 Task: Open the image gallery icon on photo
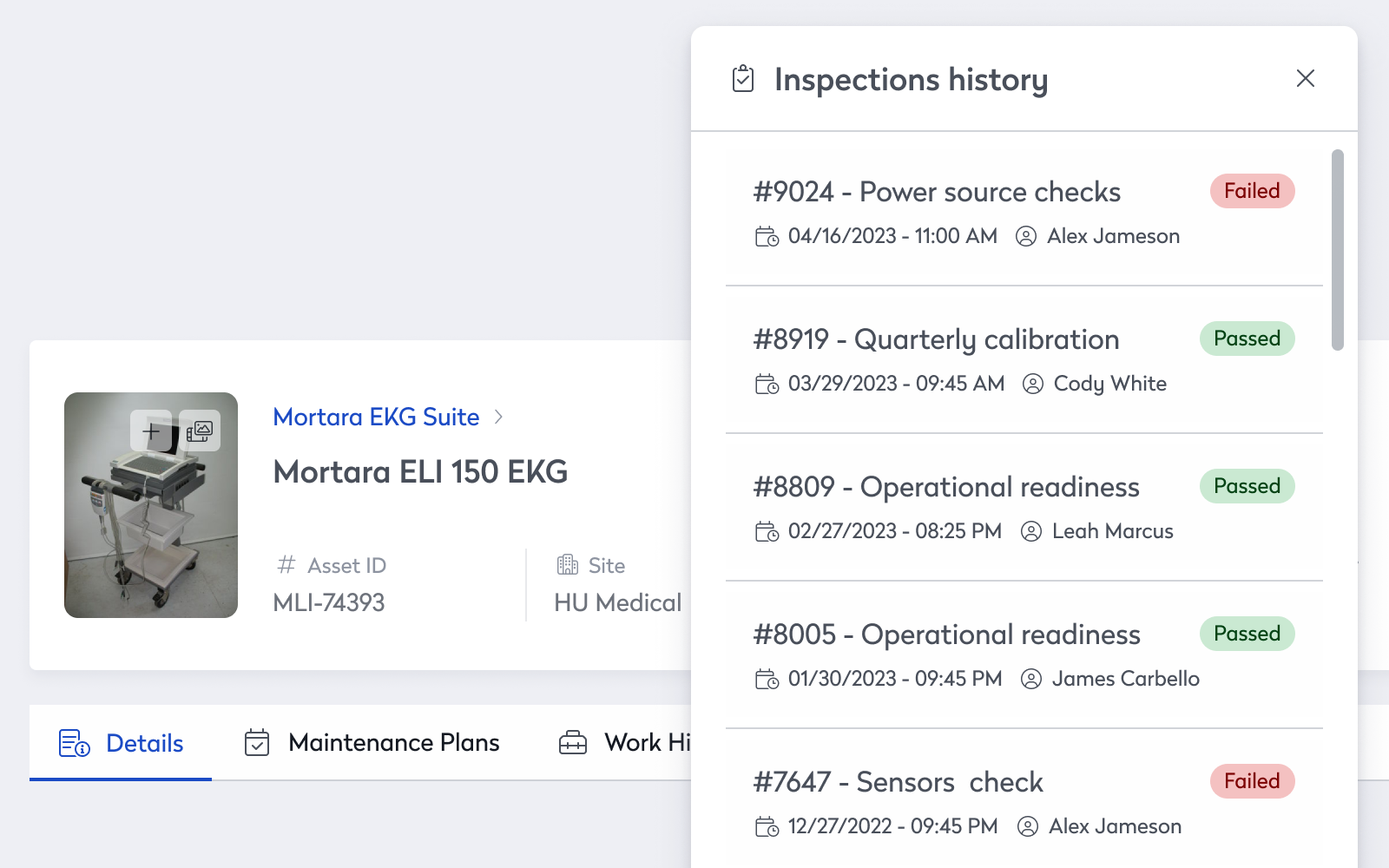click(x=200, y=431)
